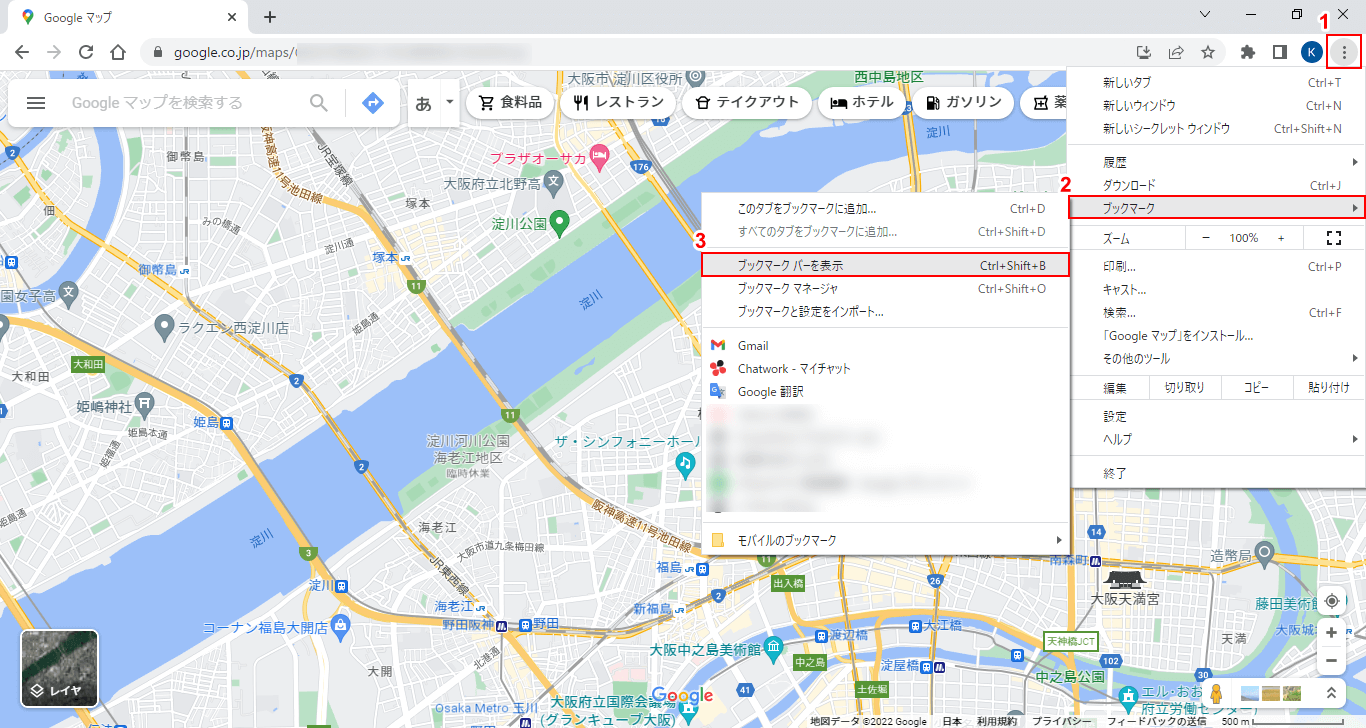Bookmark this tab with the star icon
This screenshot has width=1366, height=728.
[x=1208, y=52]
